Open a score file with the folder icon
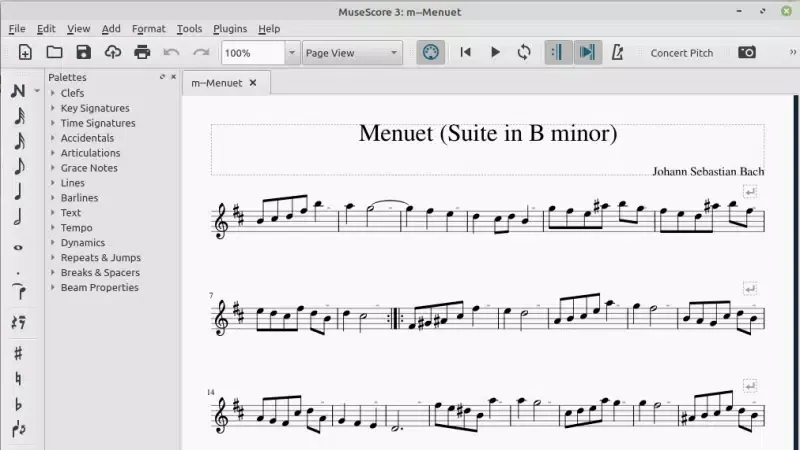The image size is (800, 450). (55, 53)
